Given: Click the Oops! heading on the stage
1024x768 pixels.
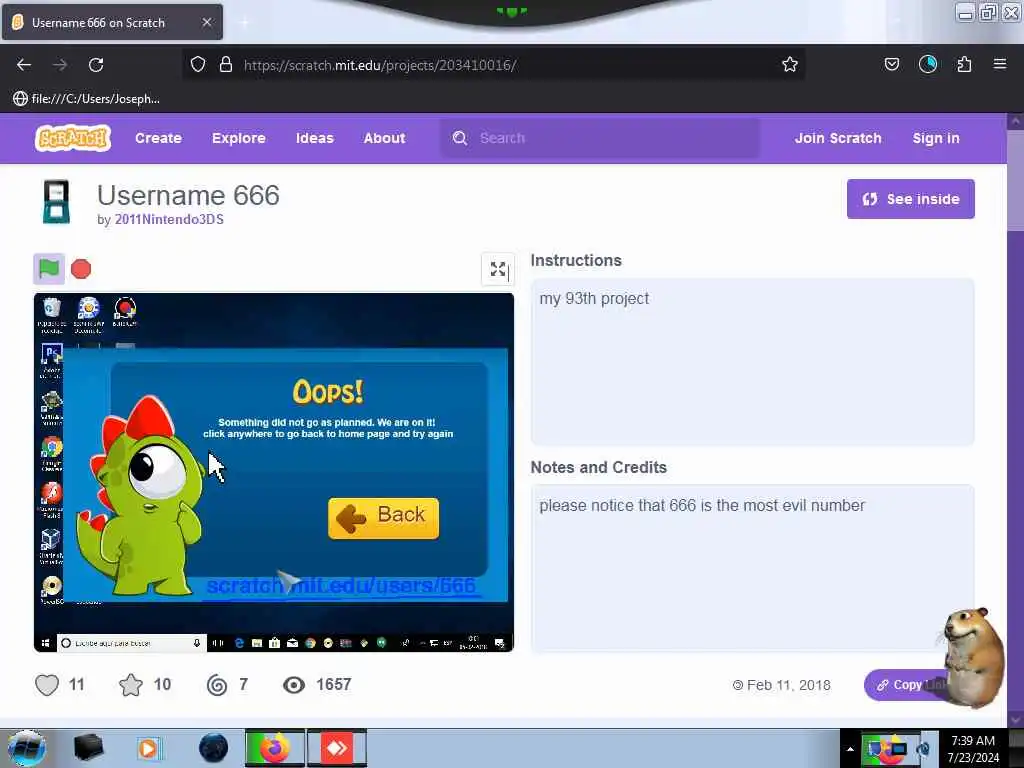Looking at the screenshot, I should (x=328, y=392).
